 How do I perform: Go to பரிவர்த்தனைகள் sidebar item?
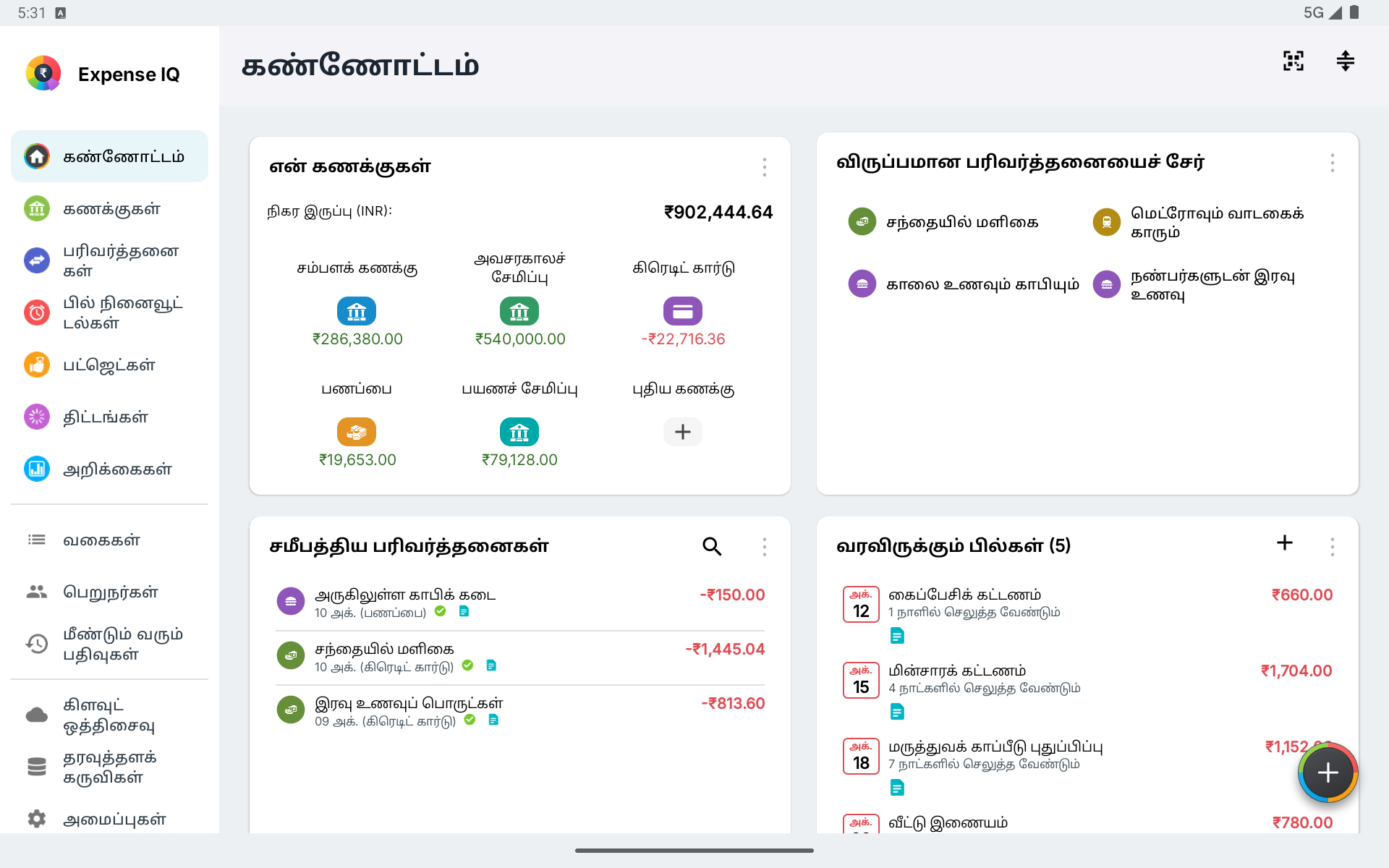click(x=109, y=260)
